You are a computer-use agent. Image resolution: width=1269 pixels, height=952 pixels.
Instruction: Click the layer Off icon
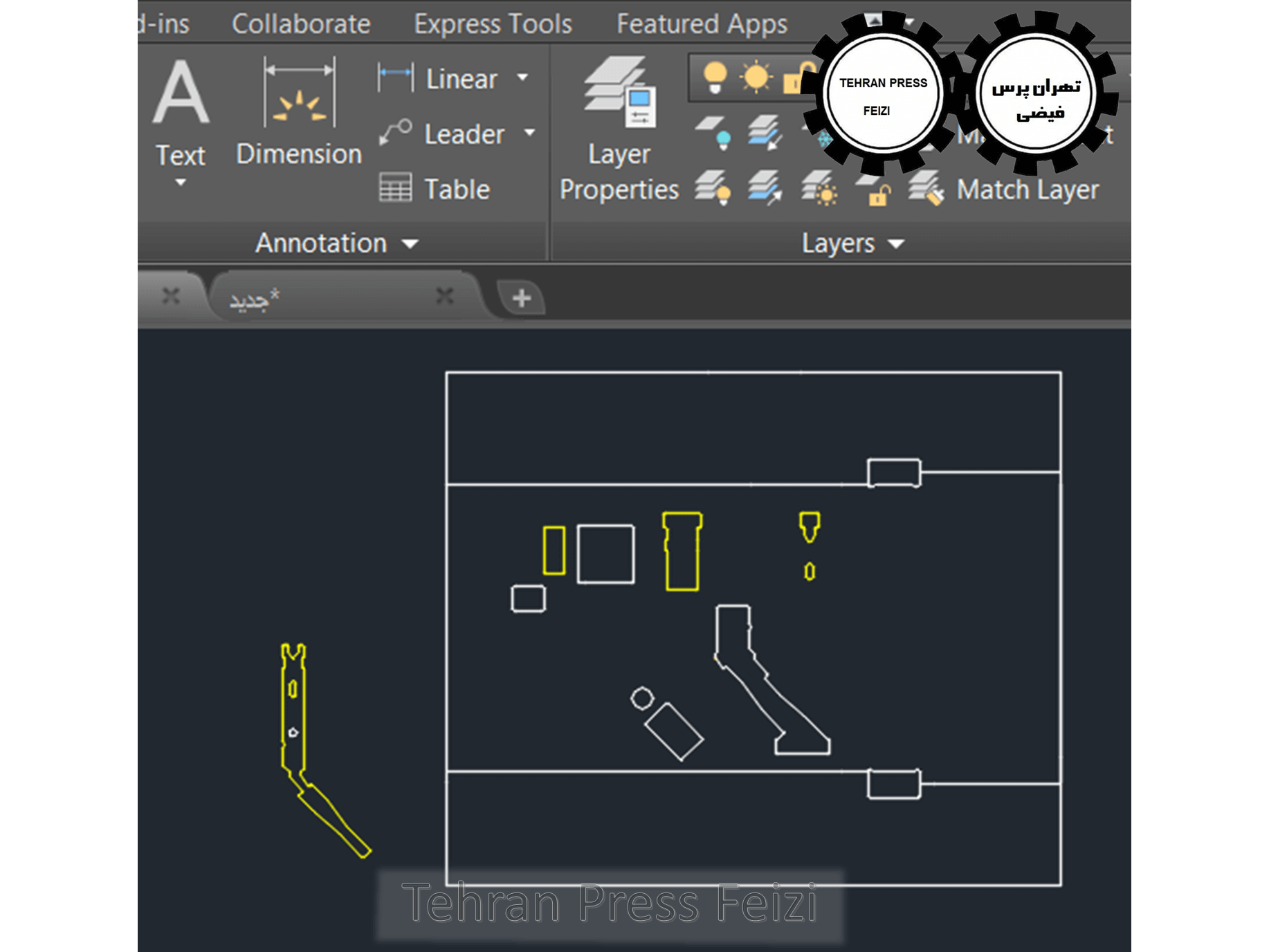click(x=714, y=132)
